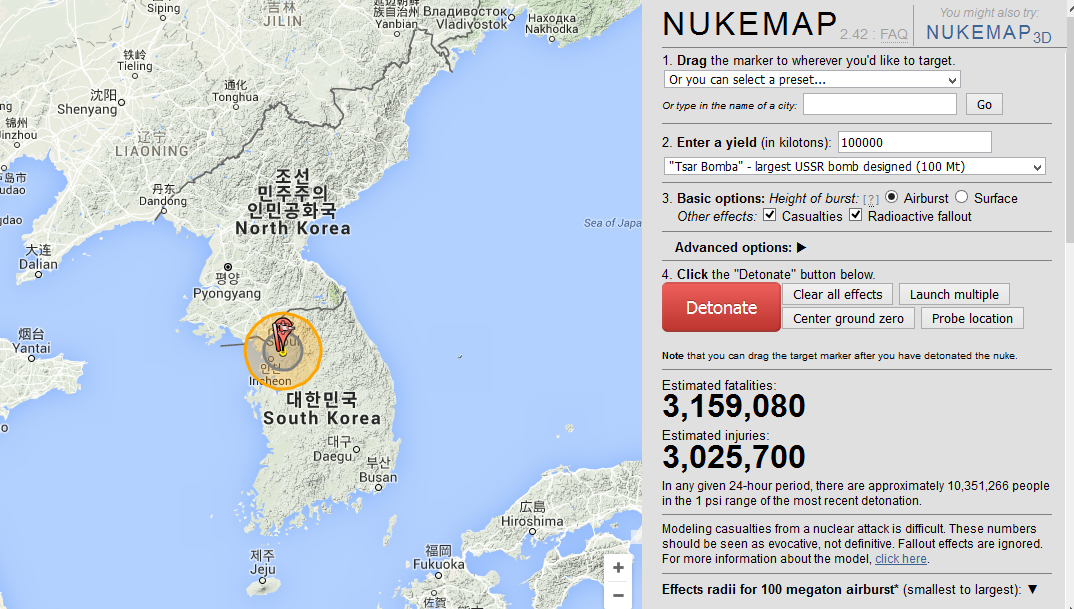The image size is (1074, 609).
Task: Click the North Korea country label
Action: (x=292, y=228)
